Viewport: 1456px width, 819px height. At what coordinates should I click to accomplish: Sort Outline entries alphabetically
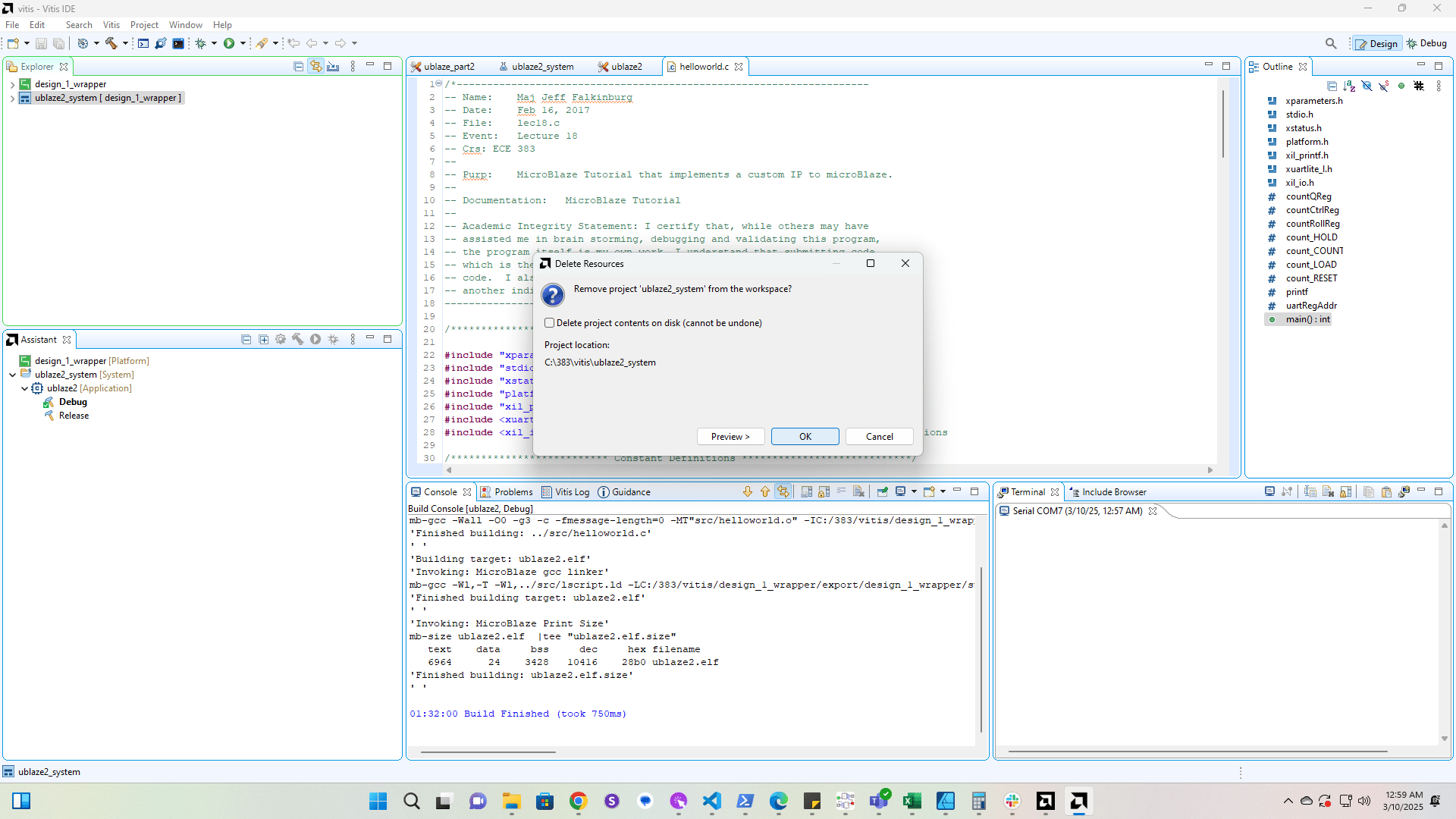1351,86
